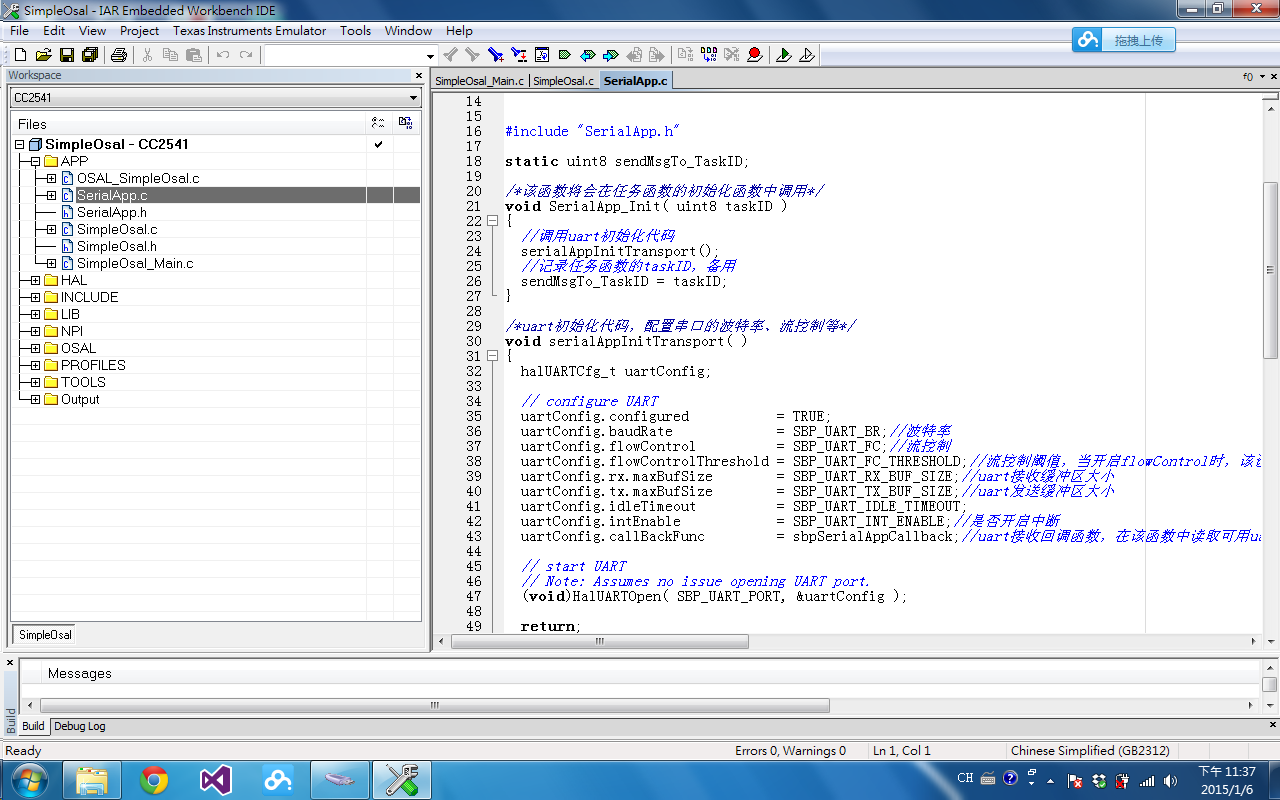Expand the Output folder
The height and width of the screenshot is (800, 1280).
coord(35,400)
